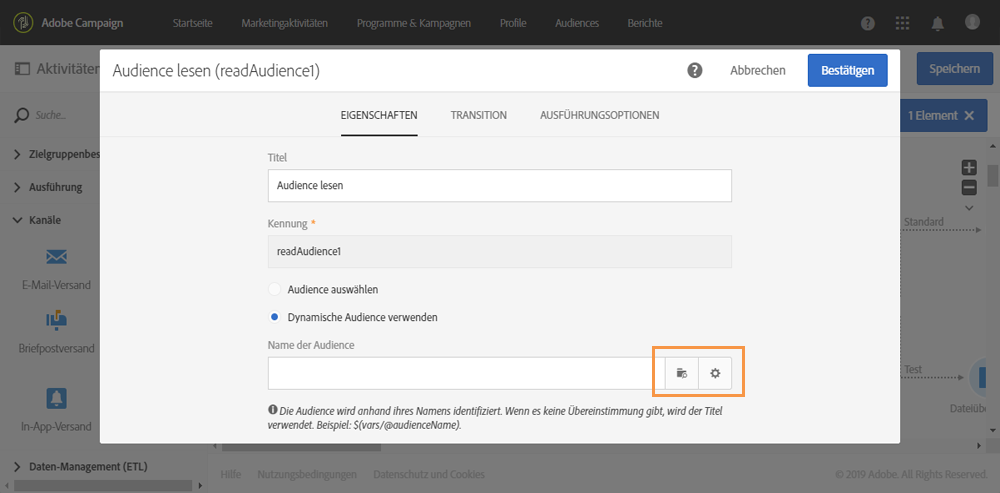Screen dimensions: 1000x493
Task: Select 'Dynamische Audience verwenden' radio option
Action: 275,317
